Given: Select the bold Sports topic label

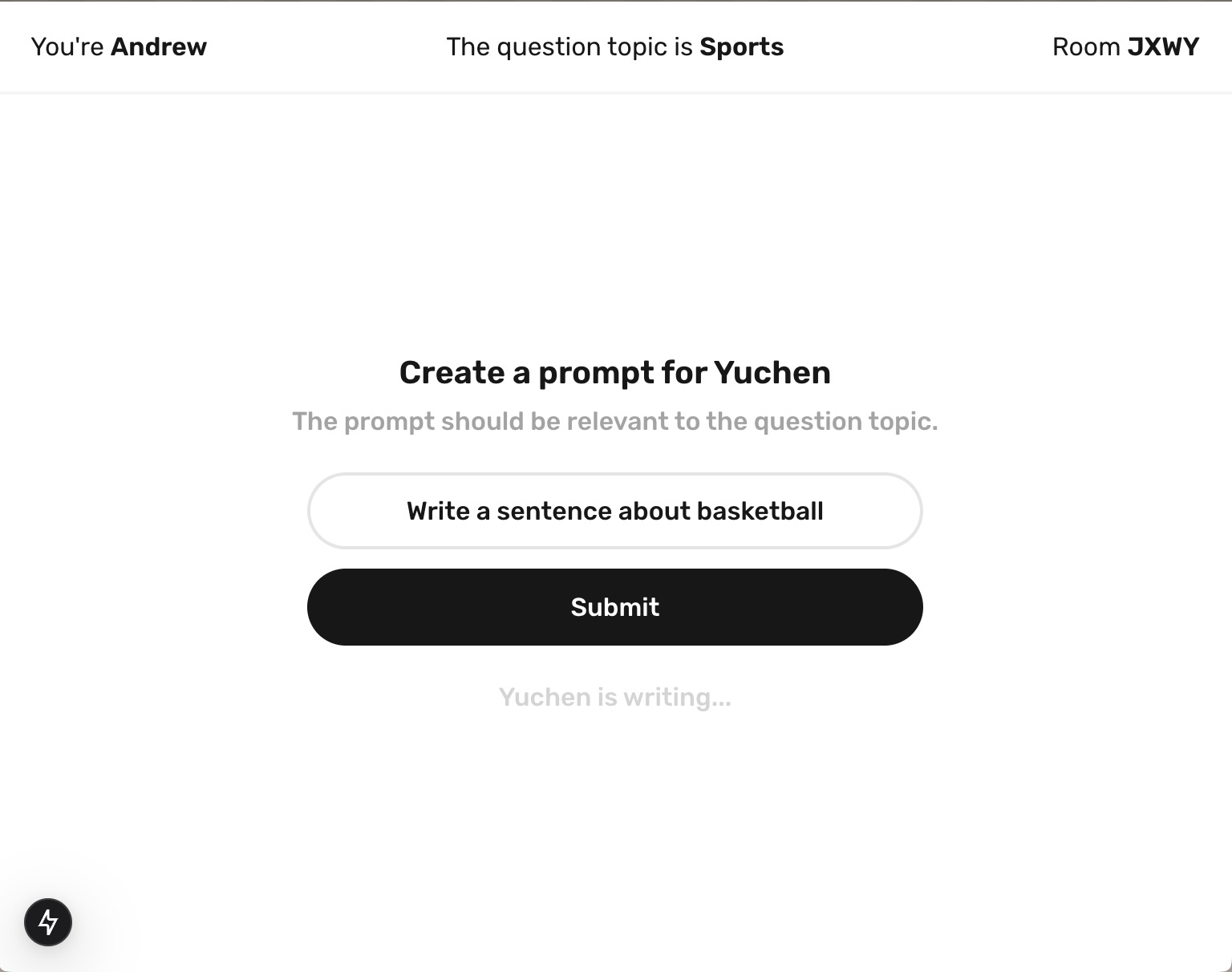Looking at the screenshot, I should [x=742, y=47].
